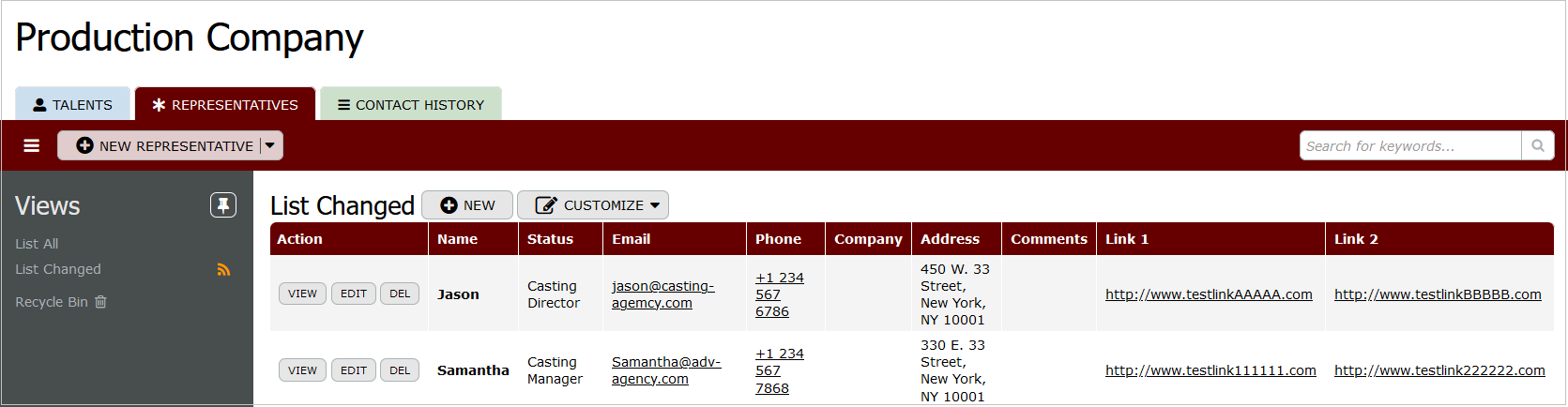Viewport: 1568px width, 407px height.
Task: Delete Jason's record
Action: [400, 294]
